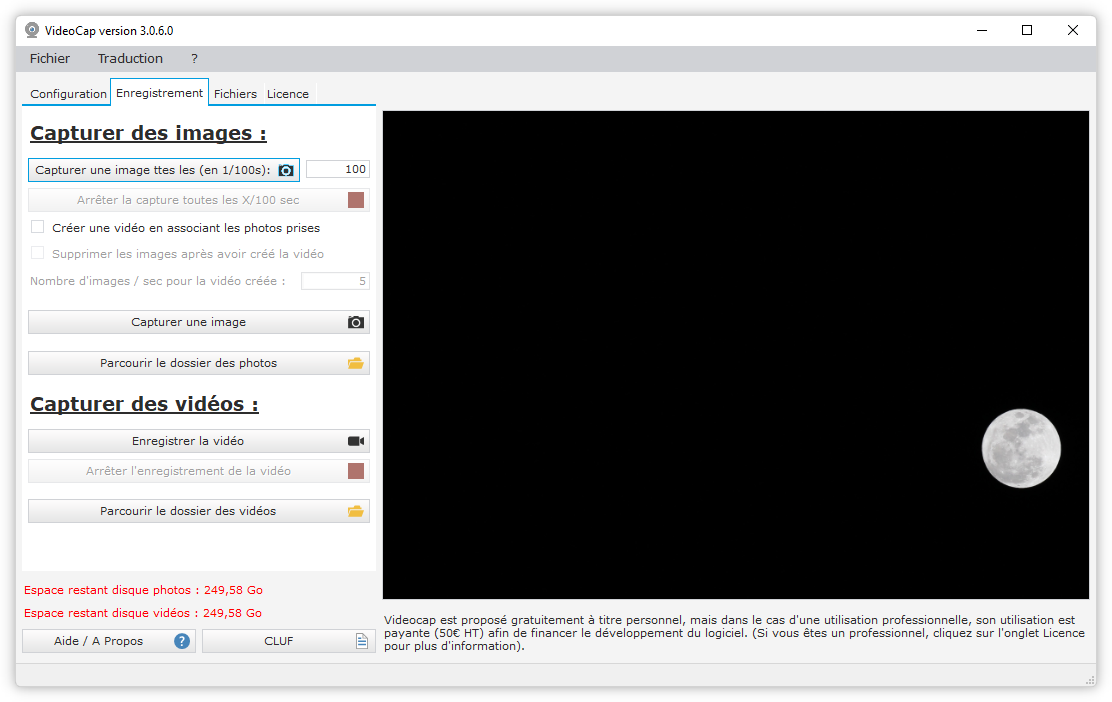Viewport: 1112px width, 702px height.
Task: Open Aide / A Propos
Action: tap(109, 641)
